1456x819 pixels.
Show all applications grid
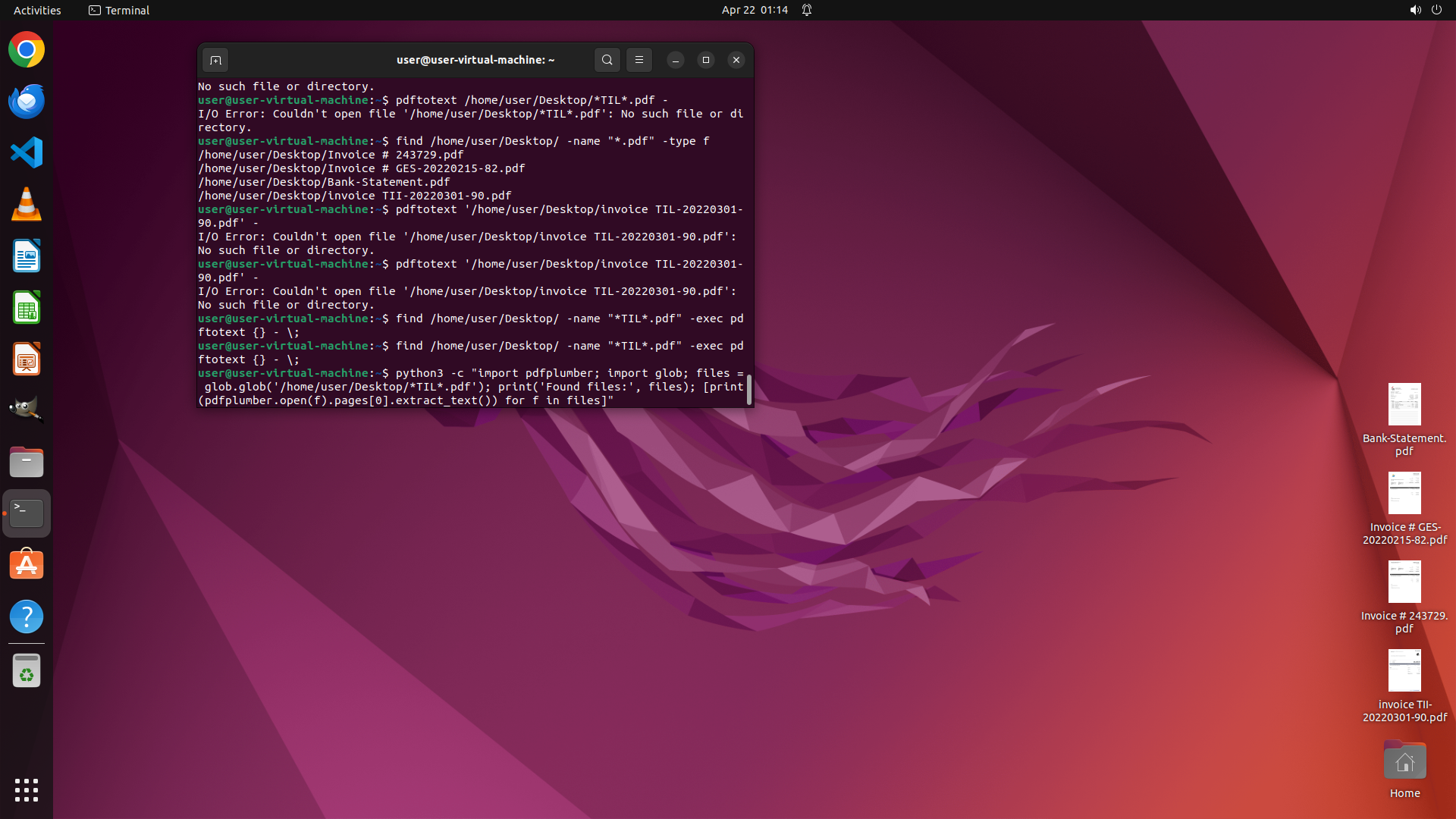click(27, 789)
